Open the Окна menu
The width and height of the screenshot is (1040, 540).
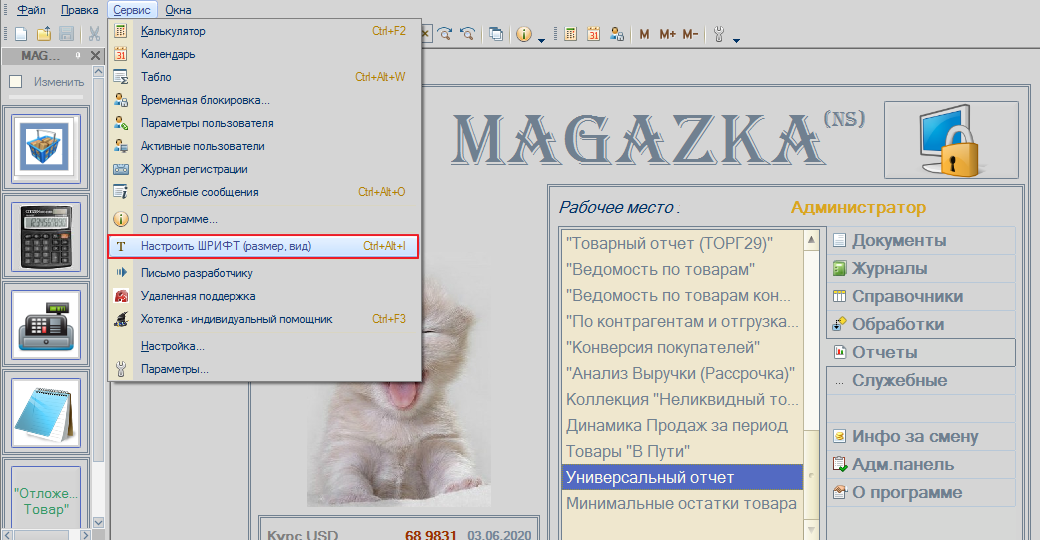click(x=178, y=10)
